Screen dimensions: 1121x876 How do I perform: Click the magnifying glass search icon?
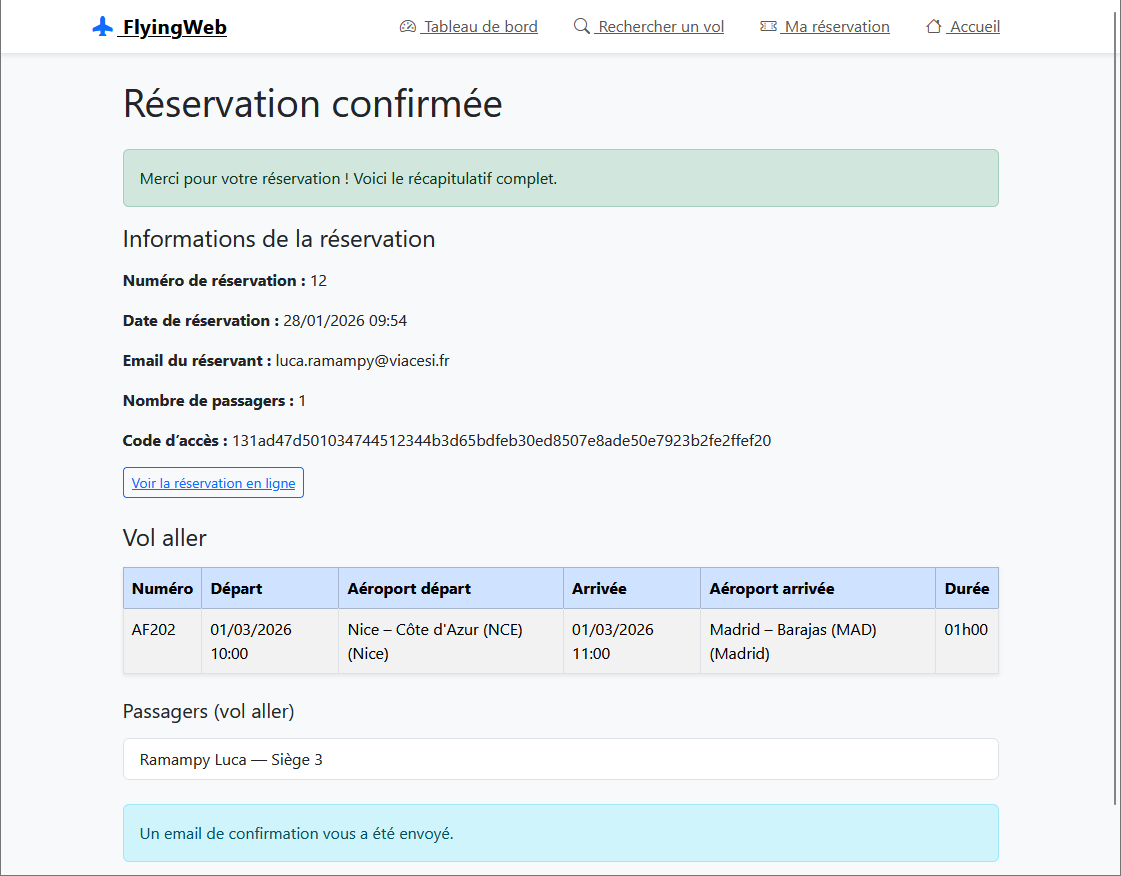point(581,27)
